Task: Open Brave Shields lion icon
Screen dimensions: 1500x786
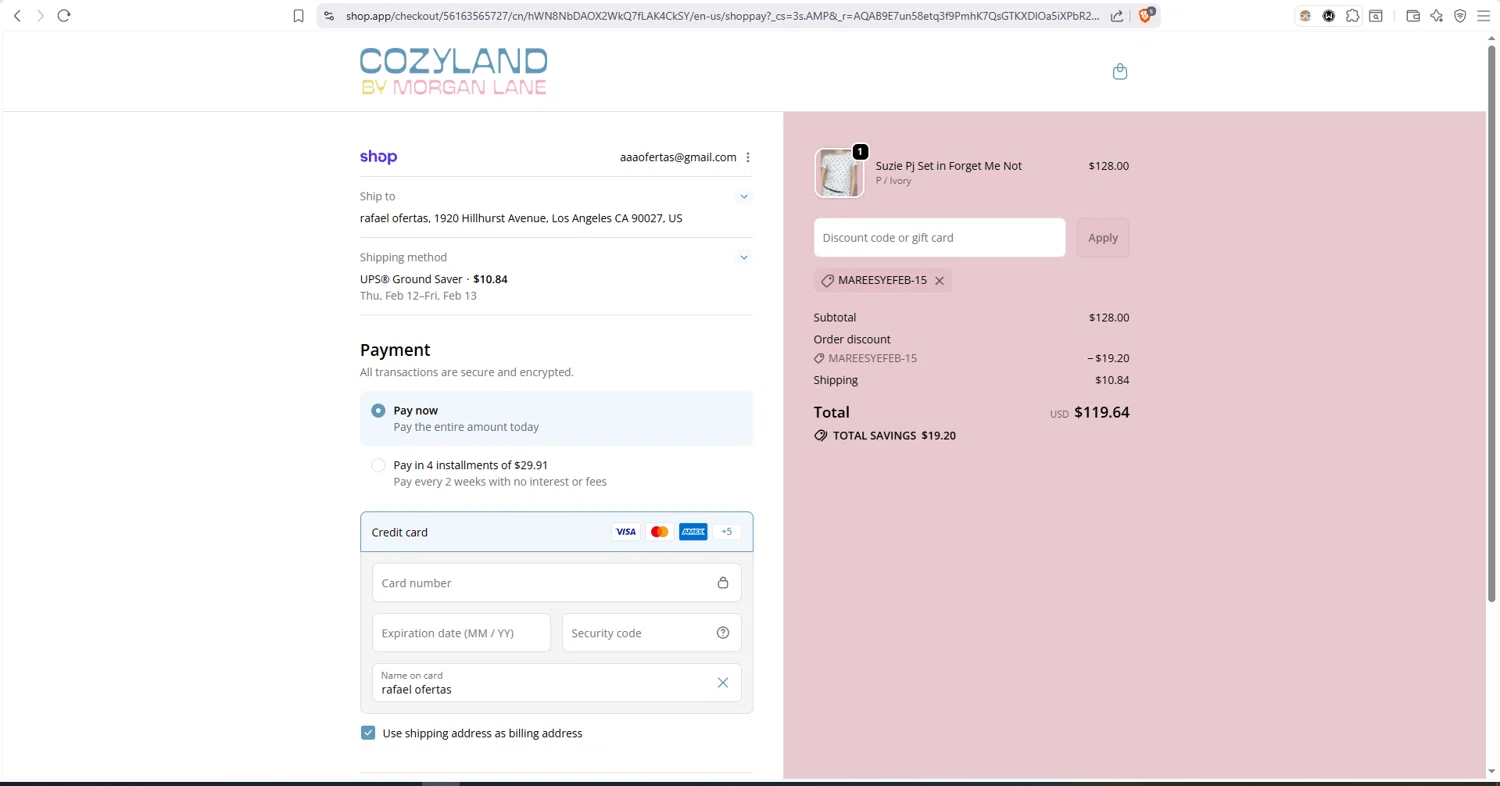Action: (x=1146, y=15)
